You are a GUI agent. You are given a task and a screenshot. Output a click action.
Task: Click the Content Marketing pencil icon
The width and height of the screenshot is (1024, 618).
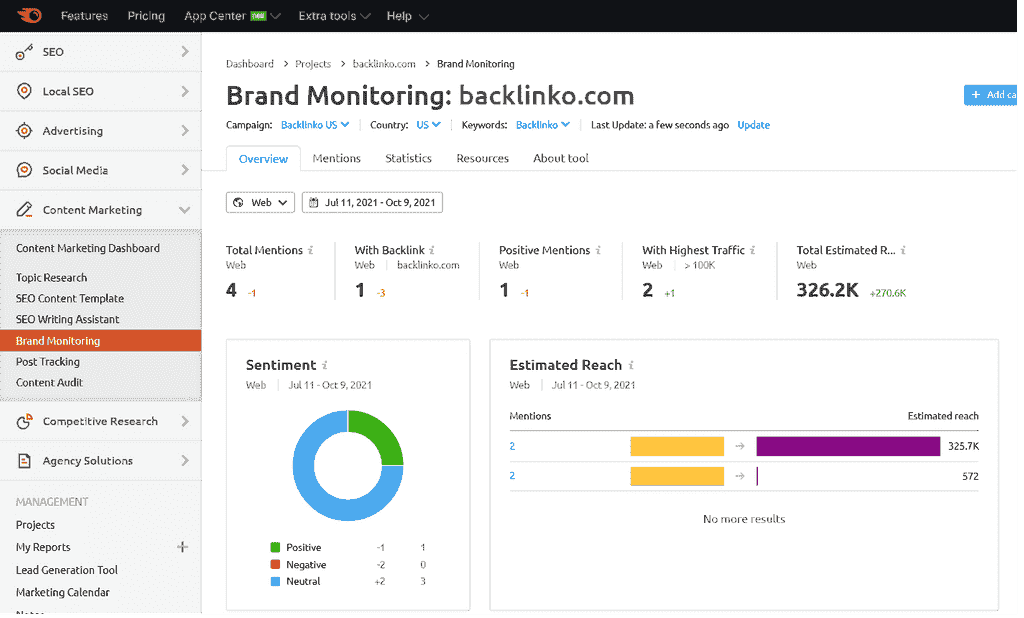point(24,210)
